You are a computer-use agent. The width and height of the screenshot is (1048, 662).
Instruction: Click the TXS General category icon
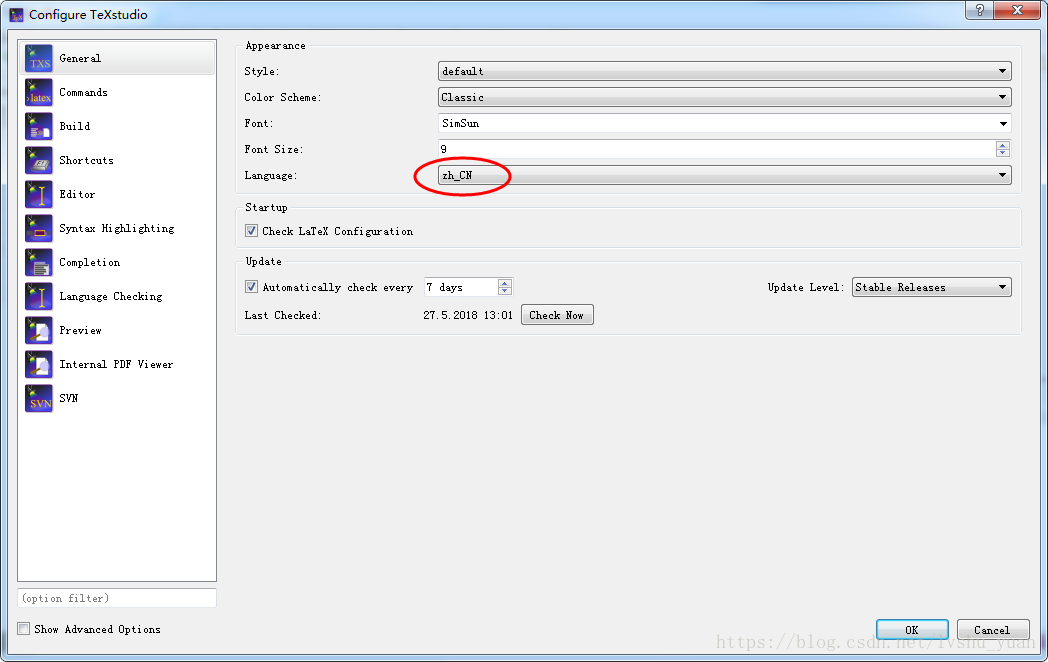(x=39, y=58)
